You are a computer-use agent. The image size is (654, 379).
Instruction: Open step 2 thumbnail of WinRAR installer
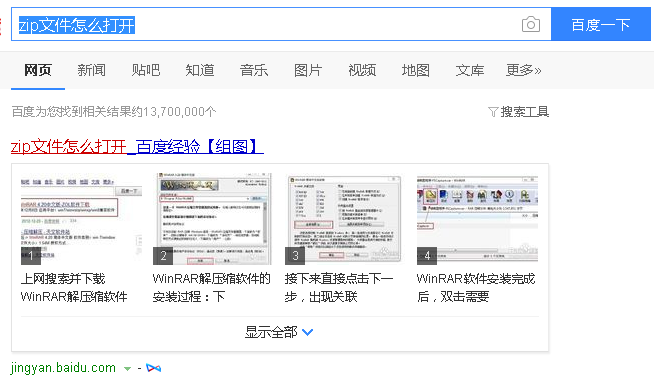point(212,219)
